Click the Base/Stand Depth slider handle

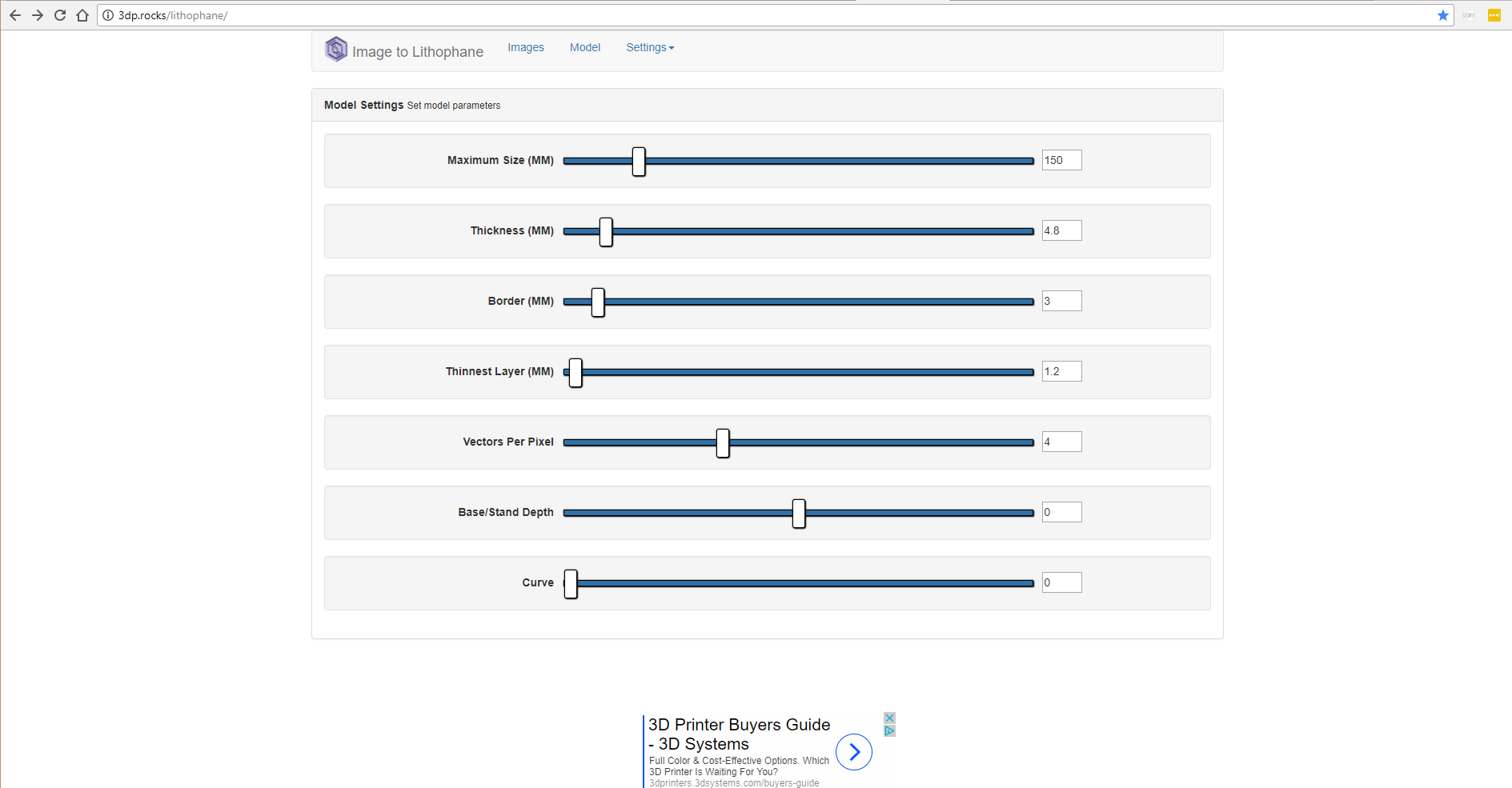tap(799, 513)
